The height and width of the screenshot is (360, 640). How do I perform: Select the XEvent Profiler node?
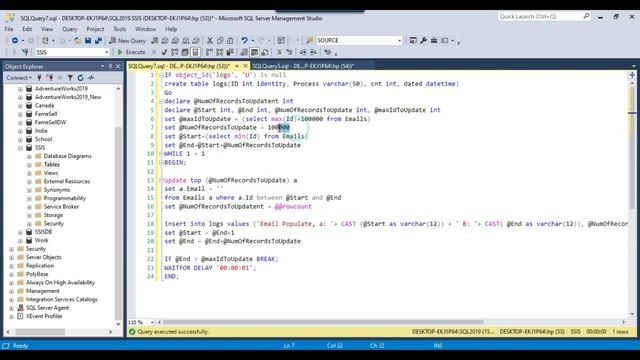click(x=44, y=316)
